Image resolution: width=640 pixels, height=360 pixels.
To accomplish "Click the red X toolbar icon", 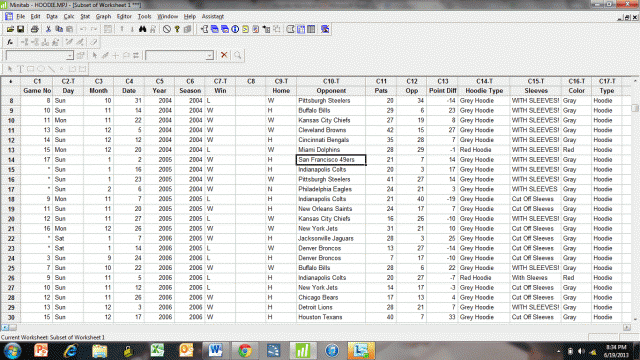I will pyautogui.click(x=224, y=55).
